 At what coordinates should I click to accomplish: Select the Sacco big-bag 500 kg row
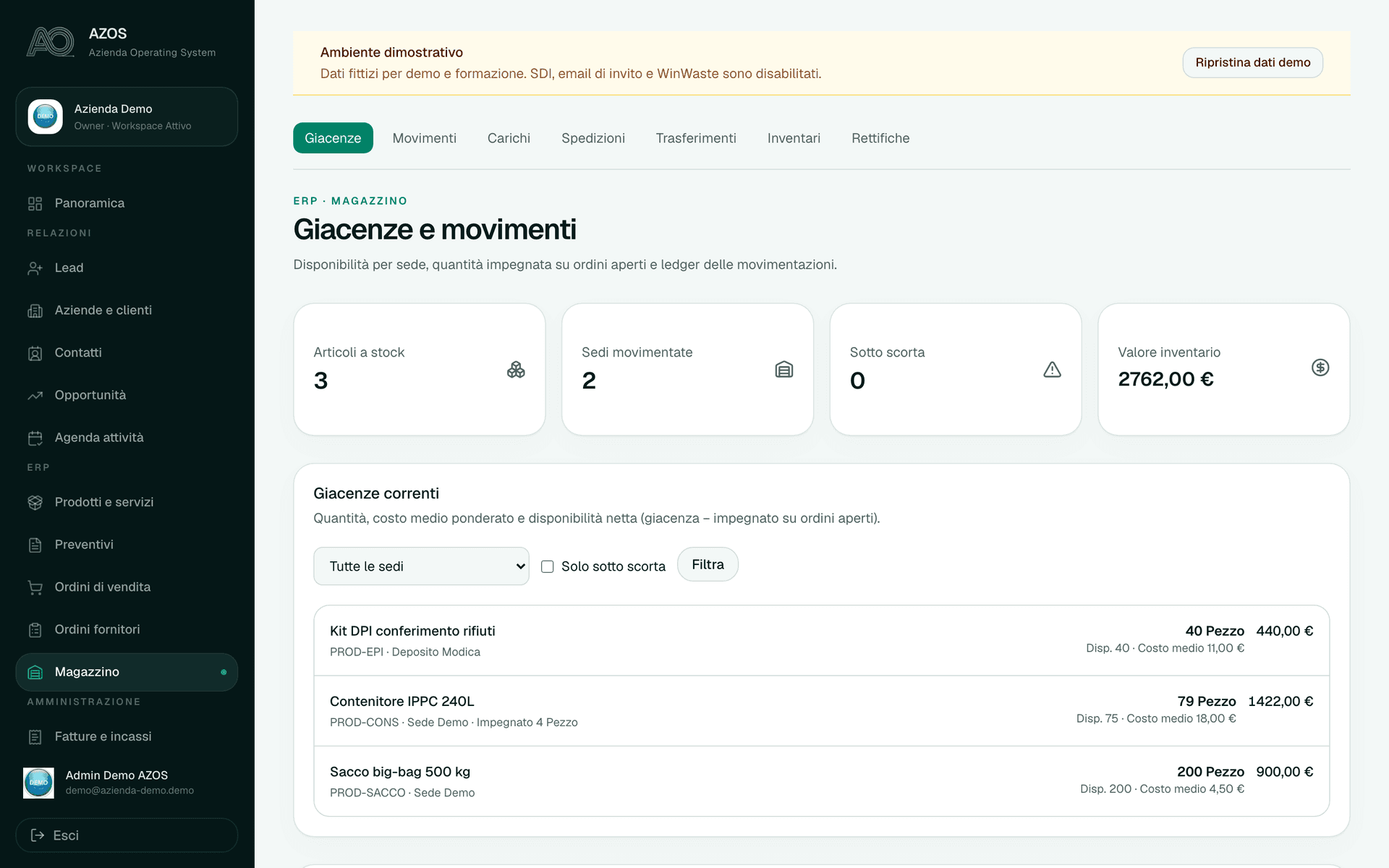pos(821,781)
